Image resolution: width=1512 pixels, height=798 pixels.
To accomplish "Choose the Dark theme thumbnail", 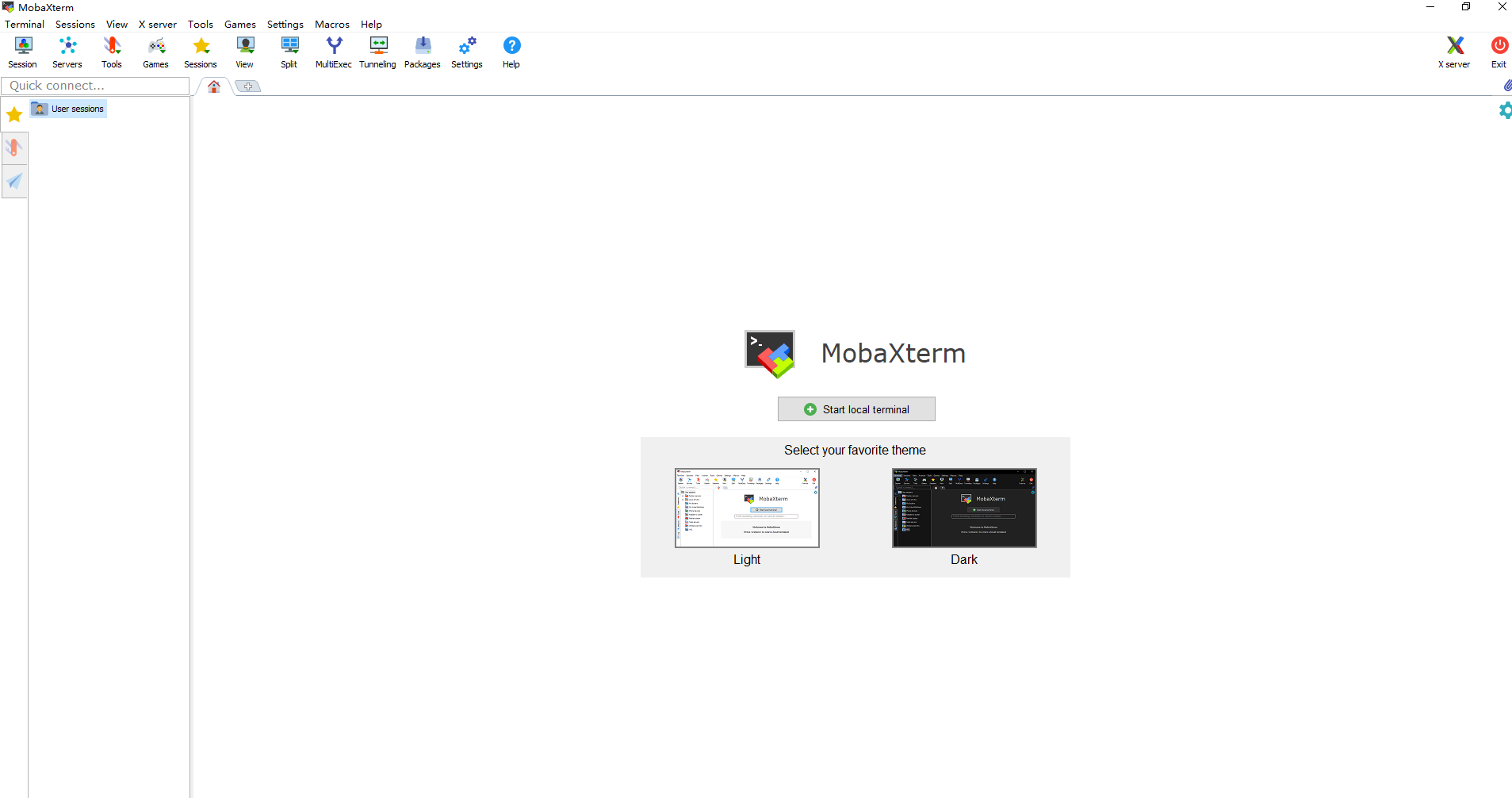I will click(x=964, y=508).
